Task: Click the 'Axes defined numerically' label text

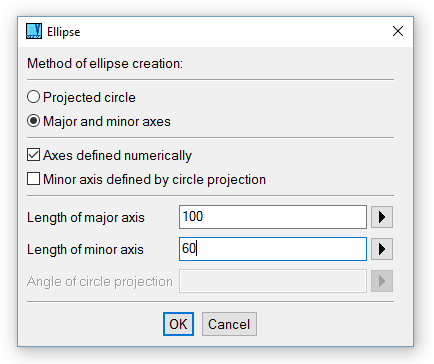Action: pyautogui.click(x=118, y=156)
